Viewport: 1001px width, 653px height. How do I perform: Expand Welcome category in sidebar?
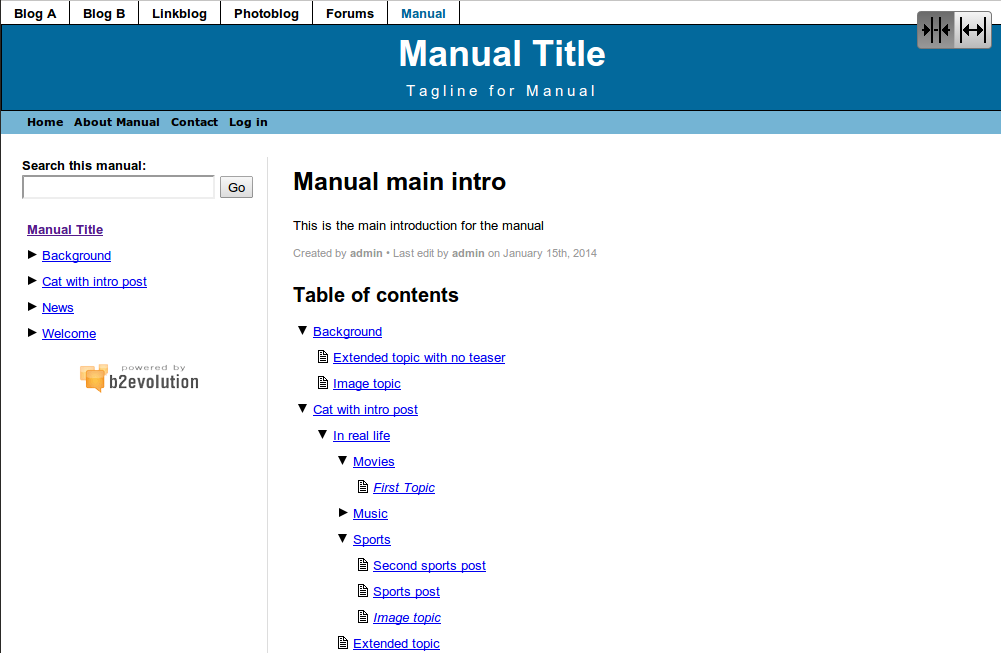point(32,333)
